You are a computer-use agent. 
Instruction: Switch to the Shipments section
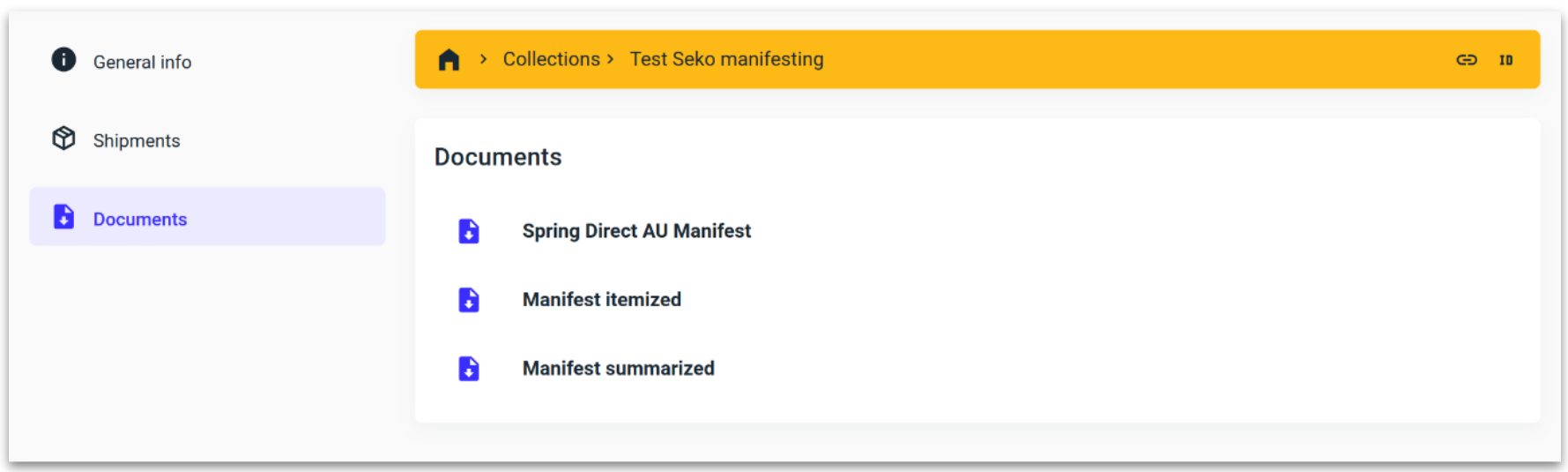click(x=137, y=141)
